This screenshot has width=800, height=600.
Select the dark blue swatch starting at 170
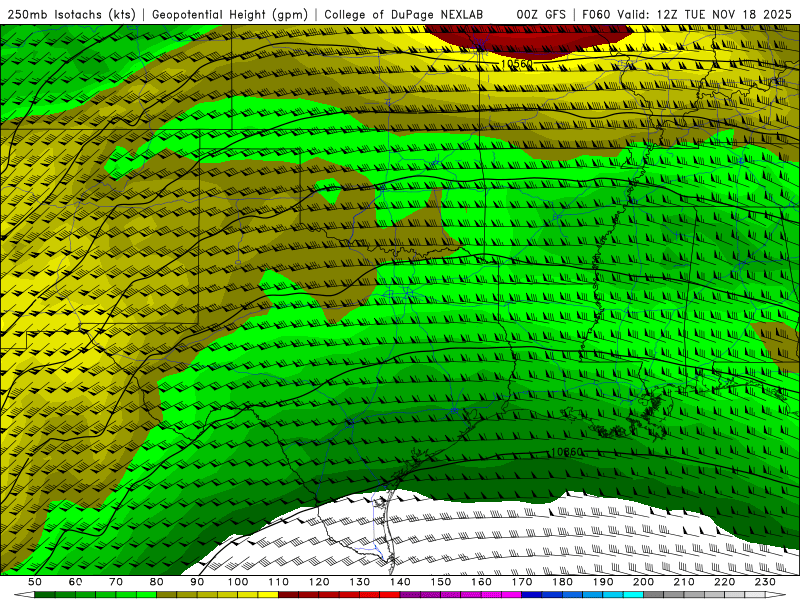pyautogui.click(x=532, y=595)
